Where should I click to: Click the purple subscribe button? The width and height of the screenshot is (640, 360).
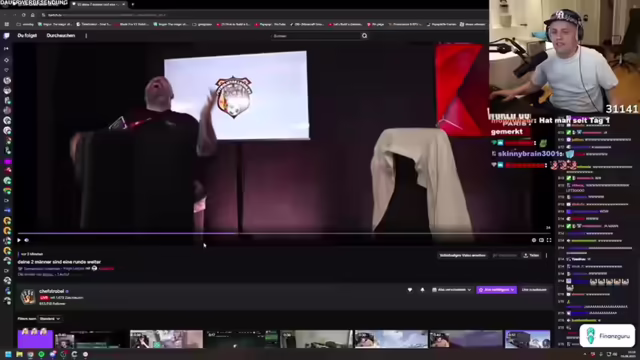tap(496, 290)
